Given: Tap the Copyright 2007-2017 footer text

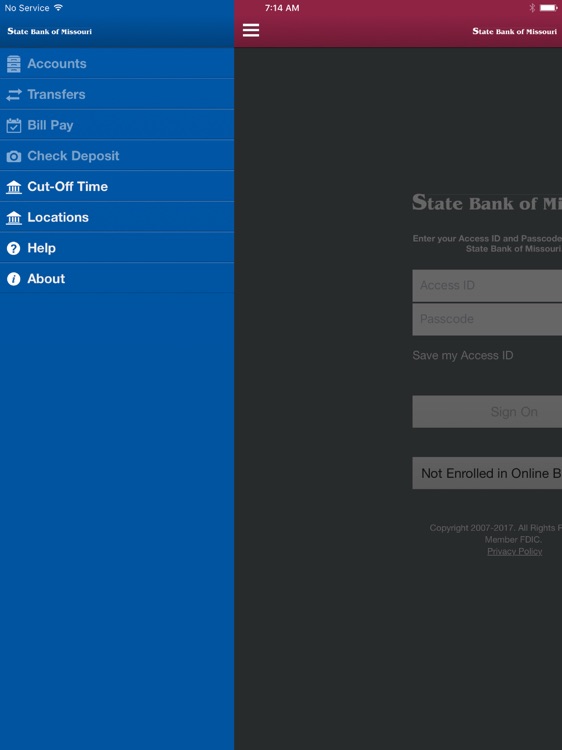Looking at the screenshot, I should tap(496, 528).
